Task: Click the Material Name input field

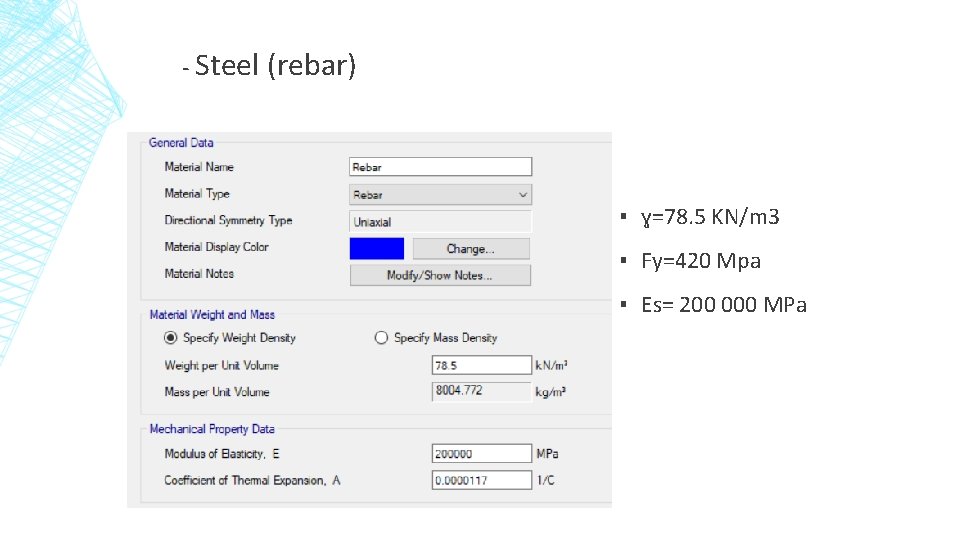Action: [440, 167]
